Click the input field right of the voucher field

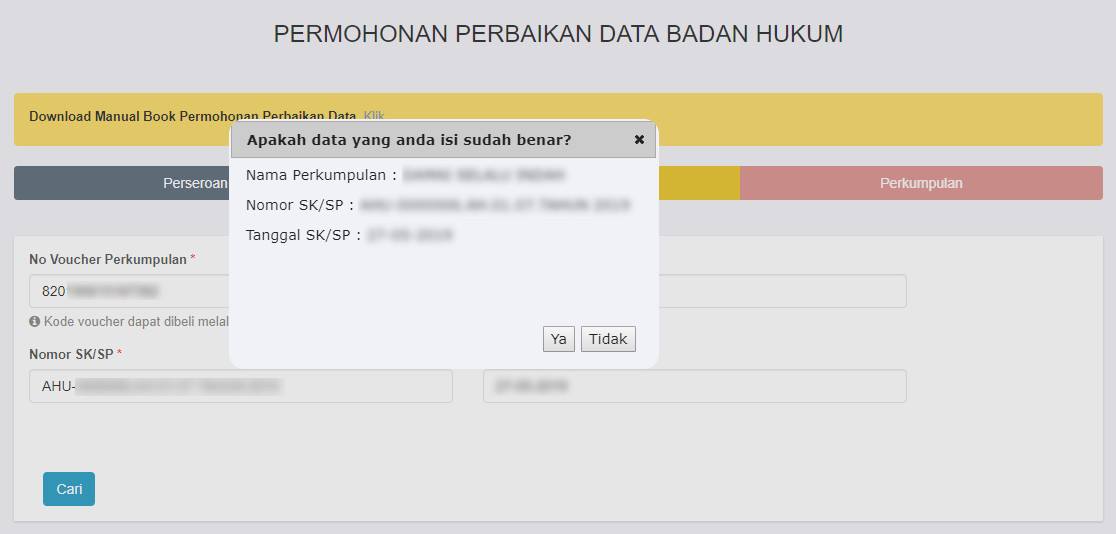[780, 292]
